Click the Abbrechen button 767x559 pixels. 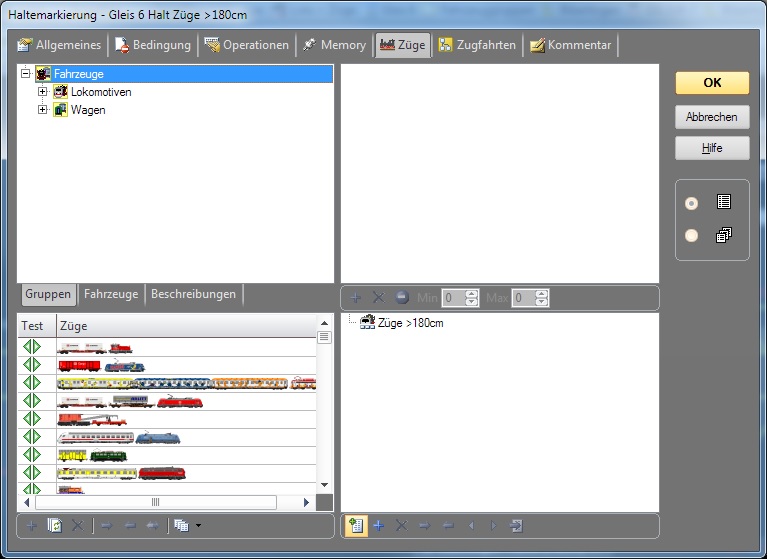pos(711,117)
